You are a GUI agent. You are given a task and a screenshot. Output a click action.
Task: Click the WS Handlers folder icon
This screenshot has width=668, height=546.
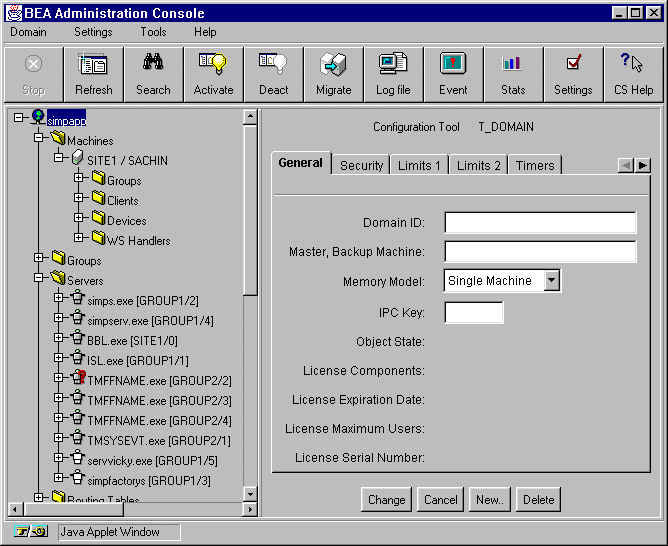(x=99, y=237)
